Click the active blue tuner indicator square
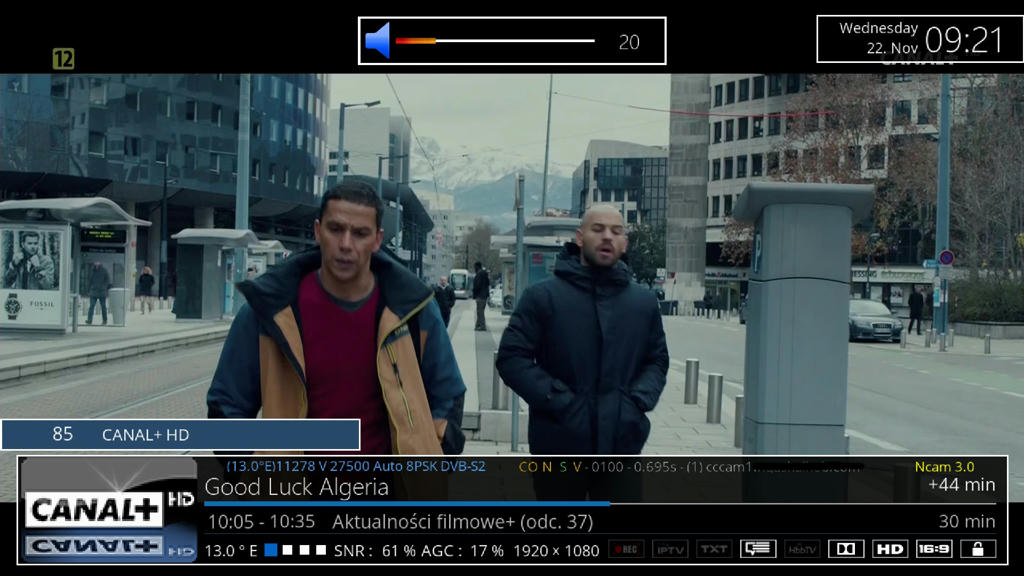The height and width of the screenshot is (576, 1024). click(x=270, y=550)
